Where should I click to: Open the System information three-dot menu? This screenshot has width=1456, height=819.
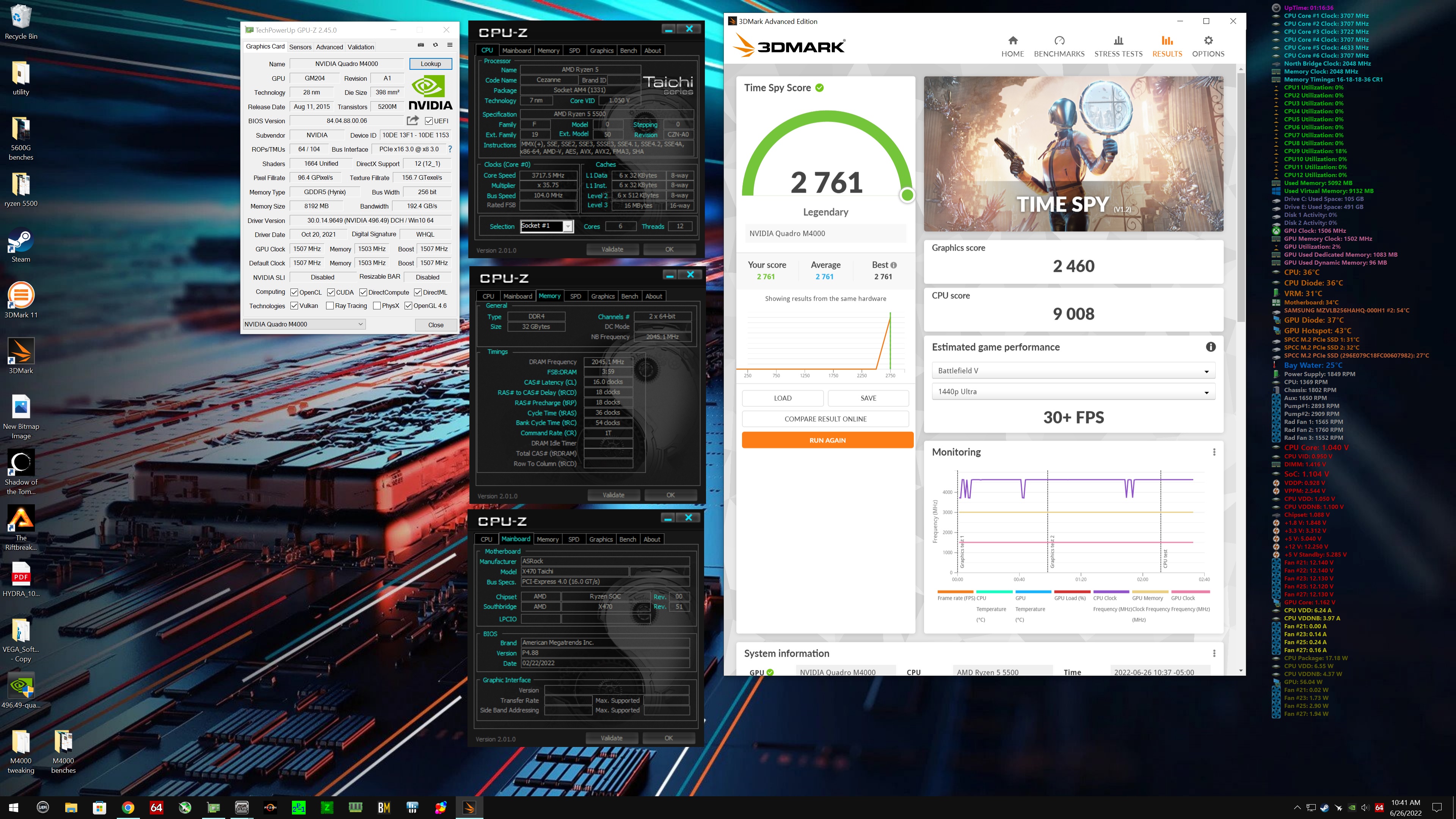click(1214, 653)
